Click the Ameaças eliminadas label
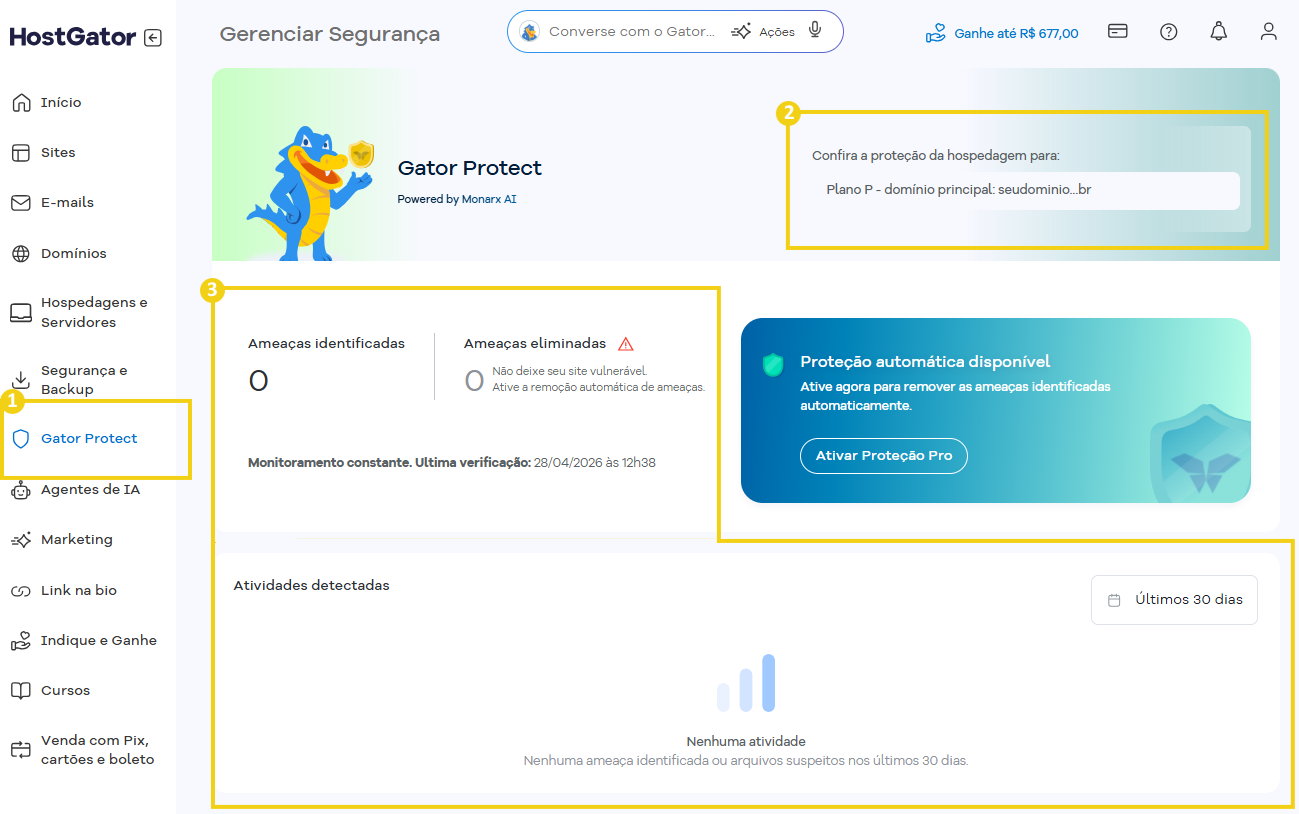This screenshot has height=814, width=1299. (535, 343)
